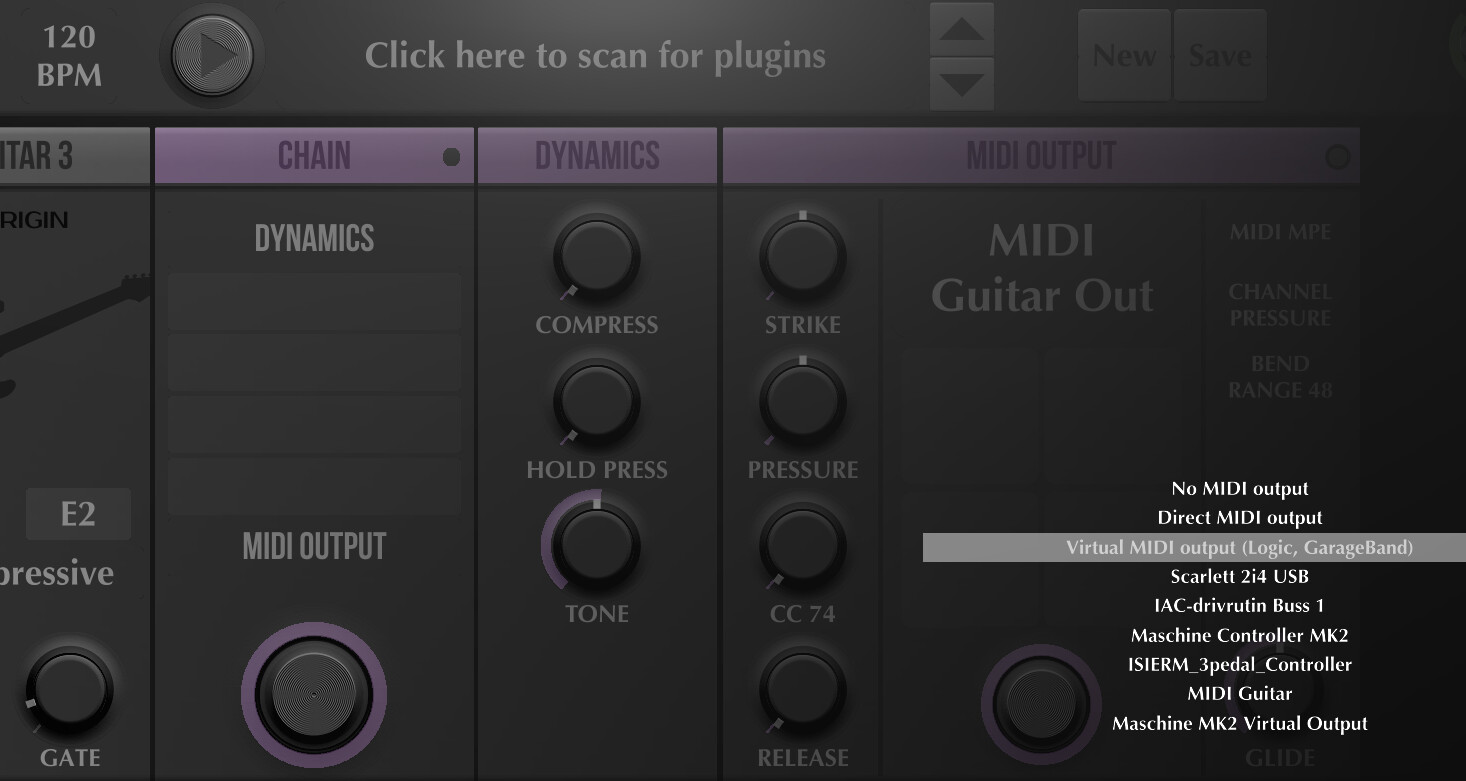Toggle the MIDI Output header power indicator
The image size is (1466, 781).
(x=1336, y=157)
